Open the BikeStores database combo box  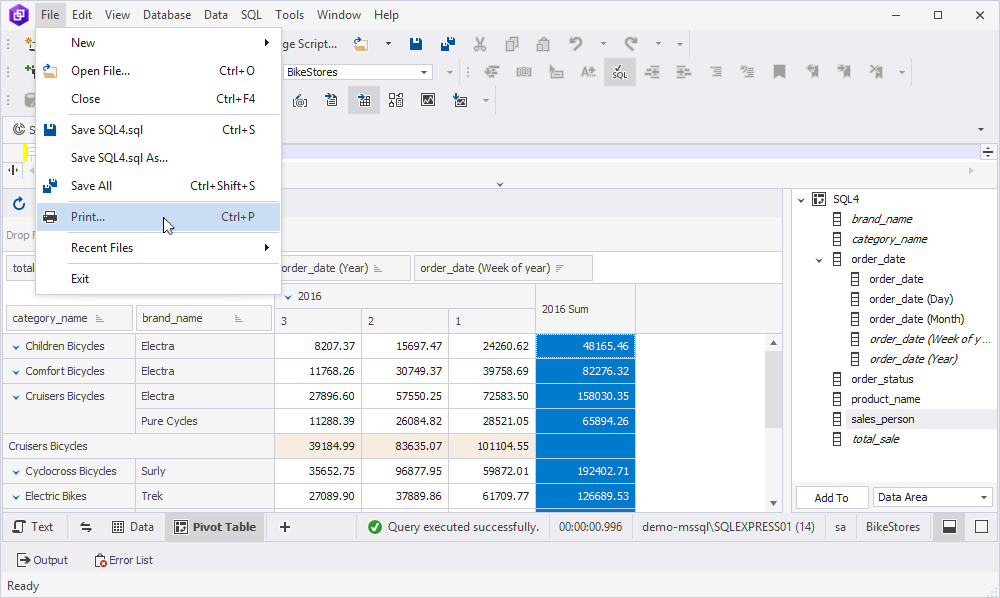(358, 72)
